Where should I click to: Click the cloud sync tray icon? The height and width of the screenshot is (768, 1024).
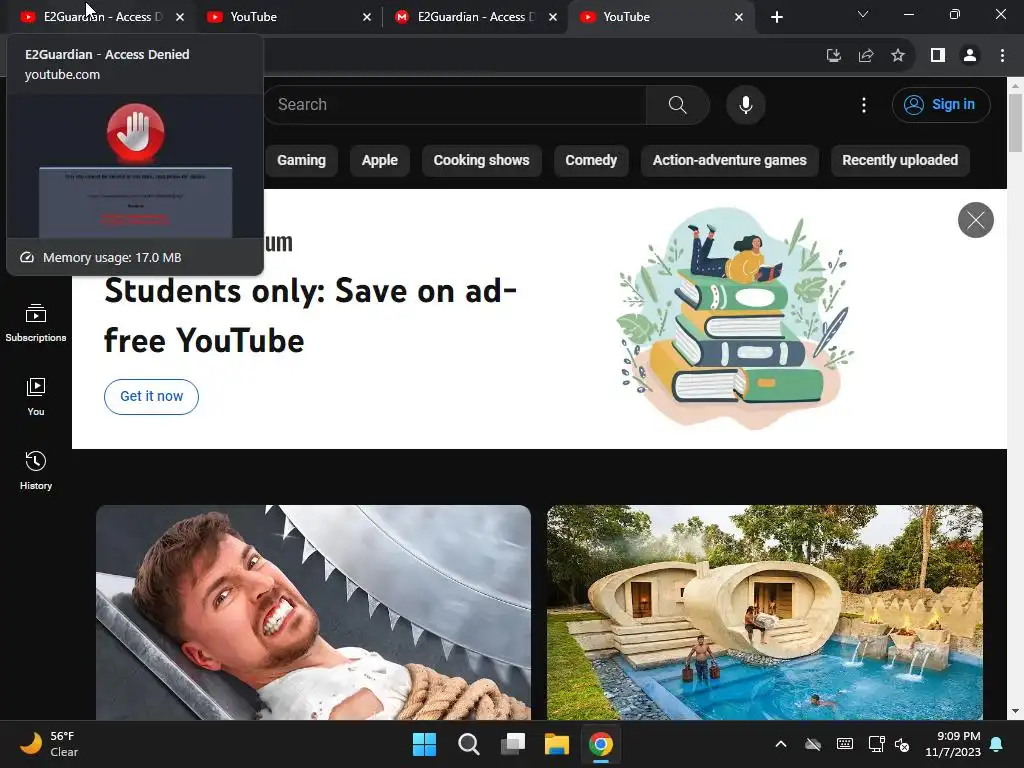[812, 744]
